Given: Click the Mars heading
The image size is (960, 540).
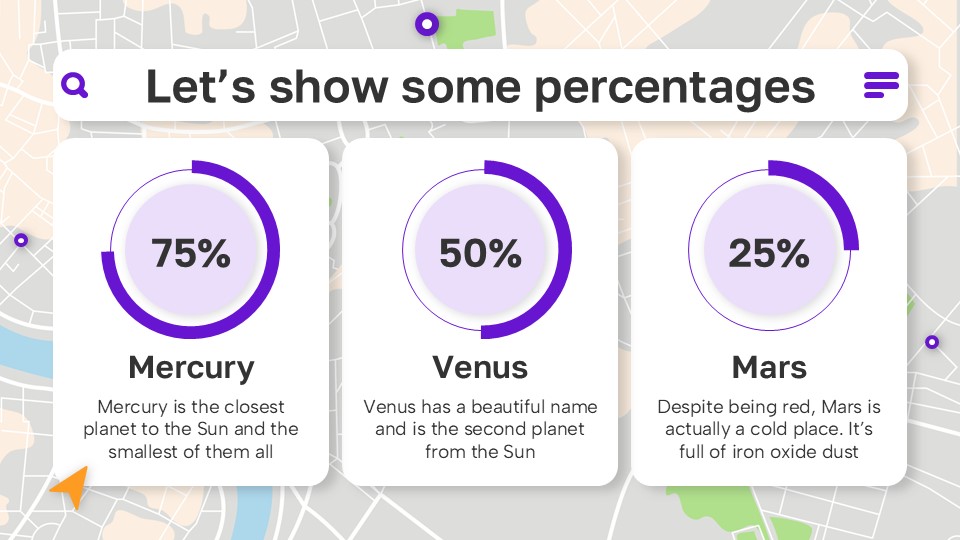Looking at the screenshot, I should pos(768,367).
